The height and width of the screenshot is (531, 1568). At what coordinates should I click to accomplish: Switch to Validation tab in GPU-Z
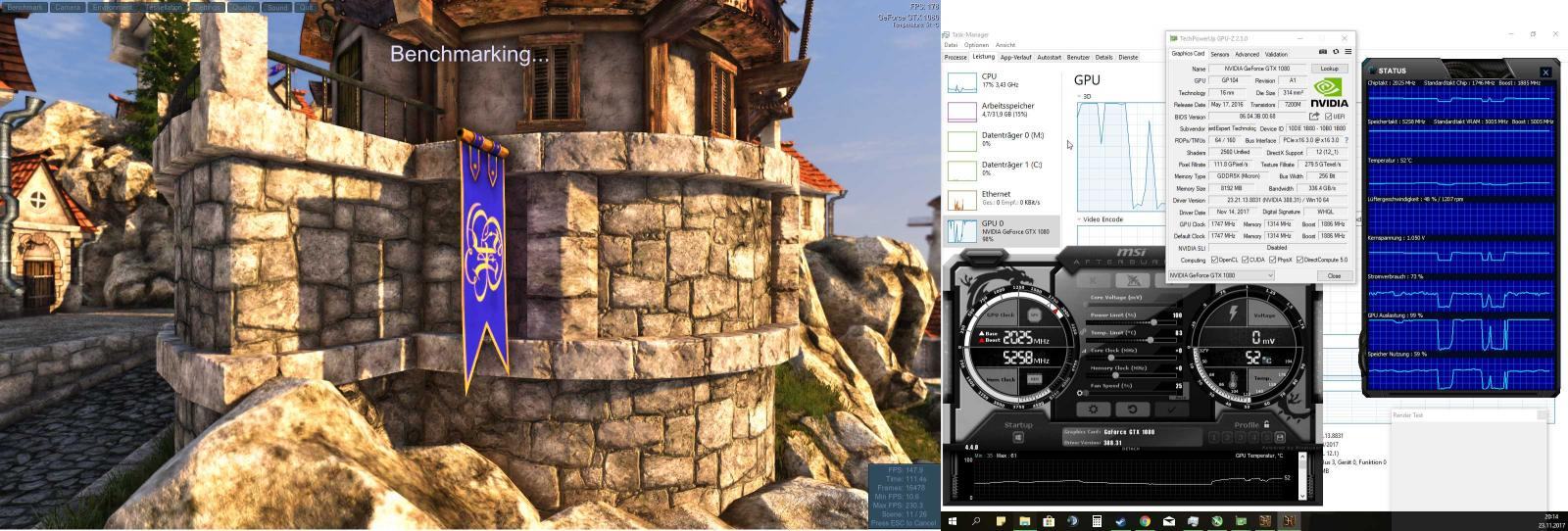(x=1276, y=54)
